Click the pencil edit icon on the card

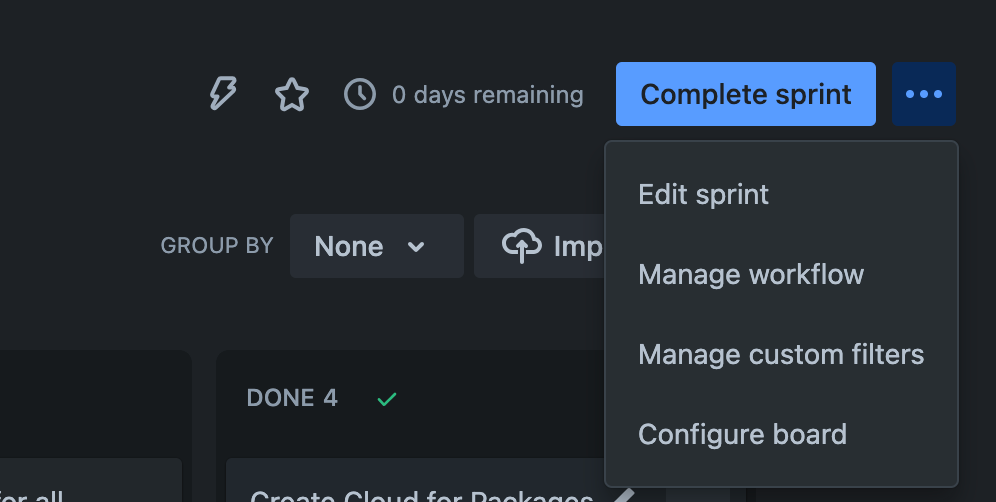coord(624,496)
